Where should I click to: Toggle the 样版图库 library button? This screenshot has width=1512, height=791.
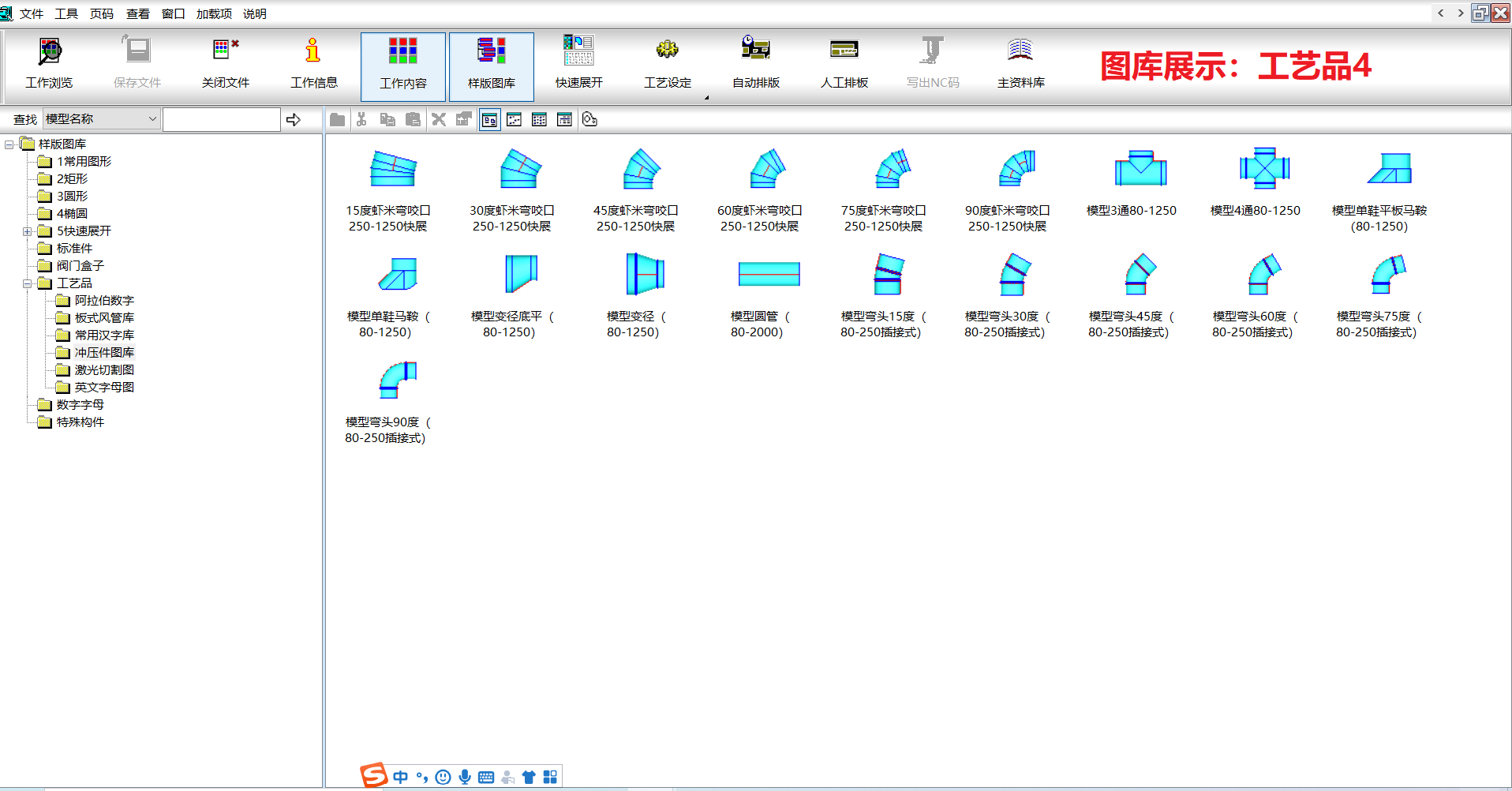(x=491, y=66)
